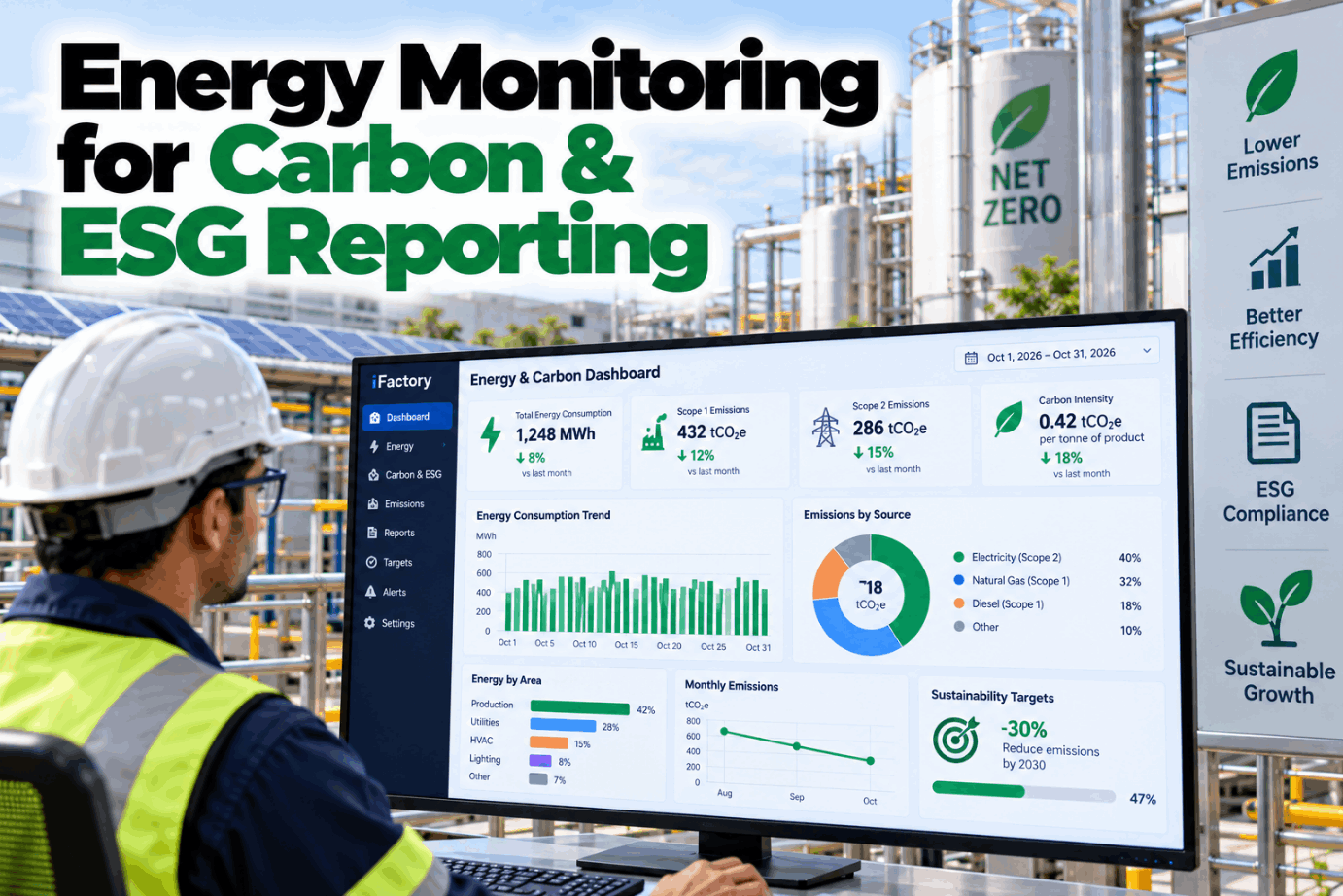Click the Targets bullseye sidebar icon
This screenshot has width=1343, height=896.
point(371,562)
